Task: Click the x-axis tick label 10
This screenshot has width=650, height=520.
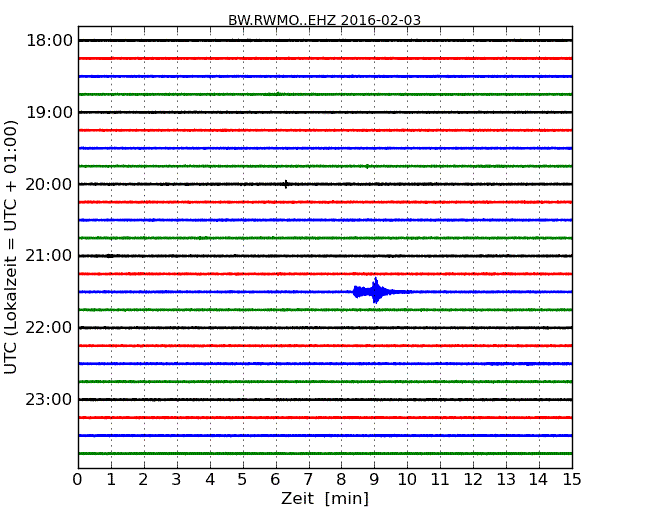Action: (x=407, y=480)
